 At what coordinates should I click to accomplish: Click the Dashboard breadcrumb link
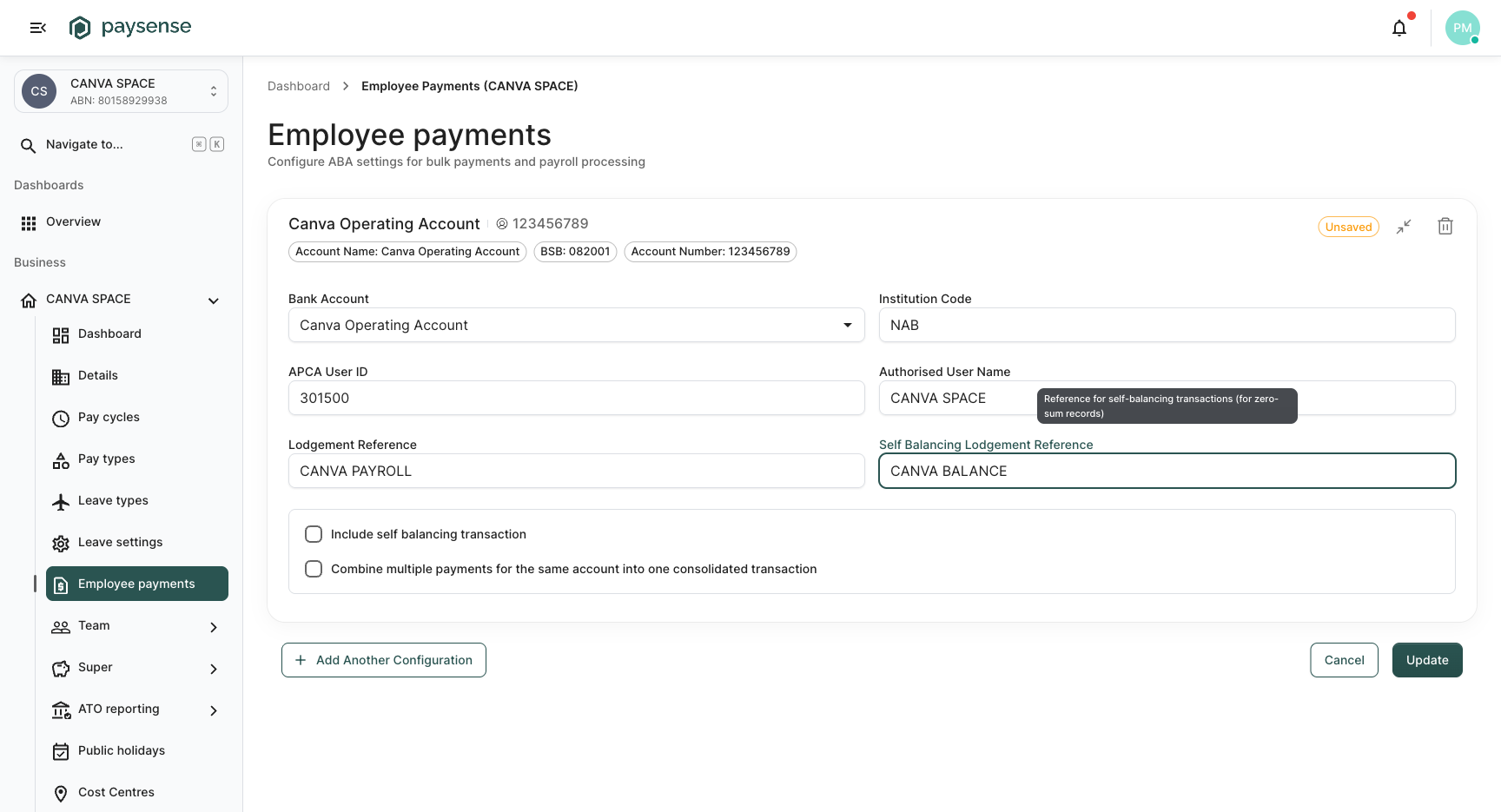(299, 86)
